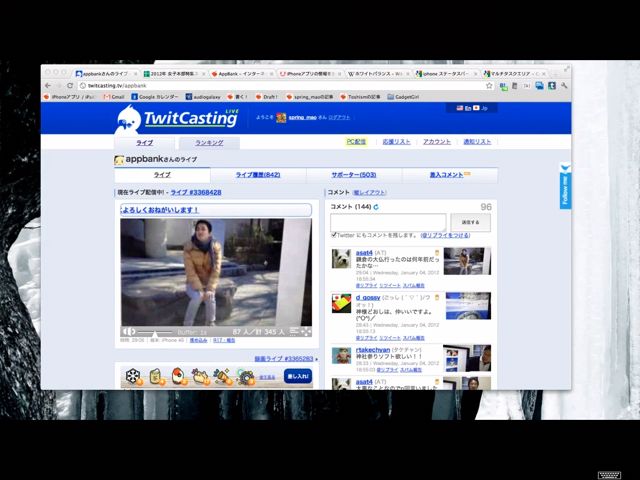
Task: Open the アカウント link
Action: click(437, 142)
